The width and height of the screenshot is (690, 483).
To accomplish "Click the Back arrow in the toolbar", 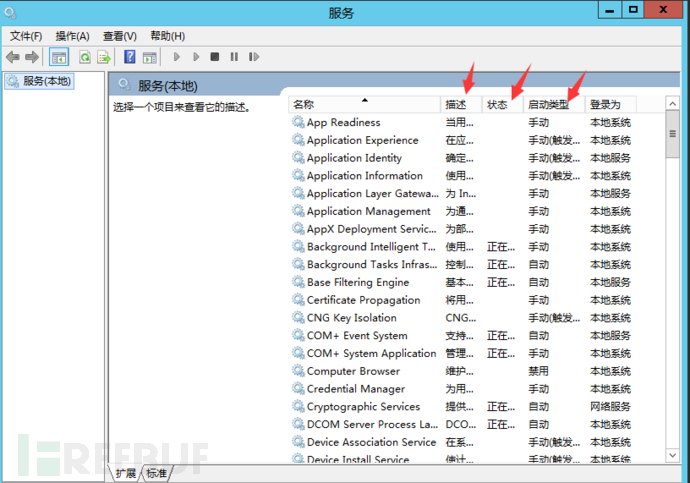I will [12, 58].
